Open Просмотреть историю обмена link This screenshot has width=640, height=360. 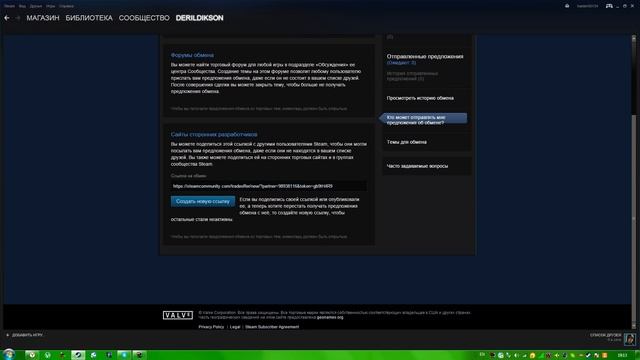pos(420,98)
